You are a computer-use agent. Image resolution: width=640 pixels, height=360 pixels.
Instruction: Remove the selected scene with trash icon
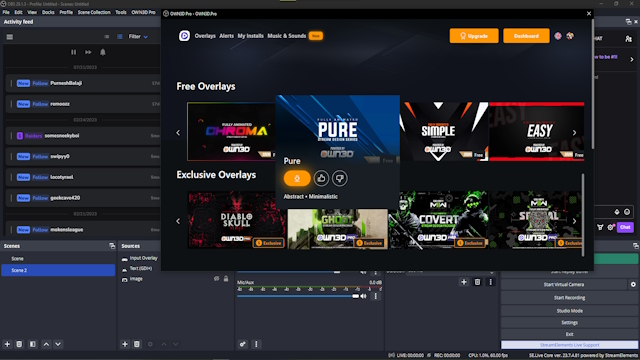coord(19,344)
